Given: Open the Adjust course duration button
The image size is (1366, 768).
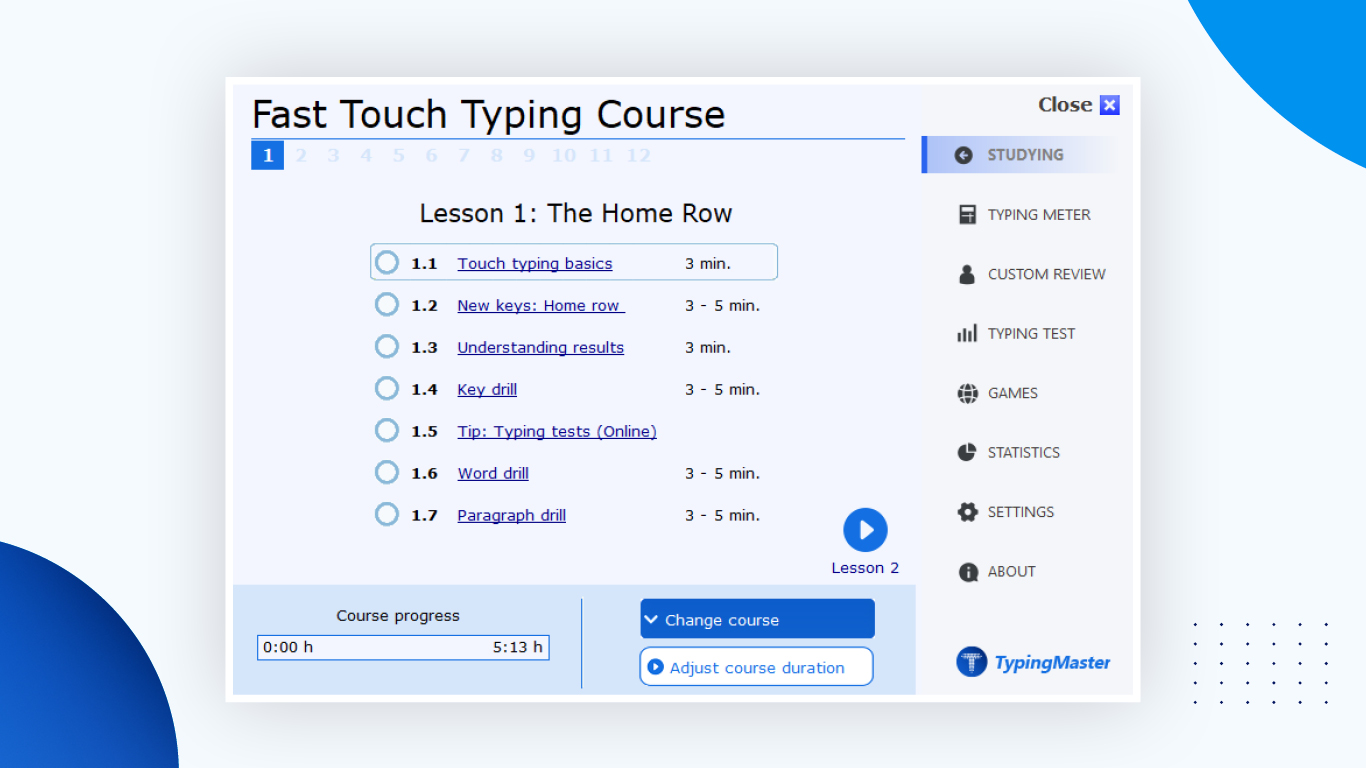Looking at the screenshot, I should click(756, 667).
